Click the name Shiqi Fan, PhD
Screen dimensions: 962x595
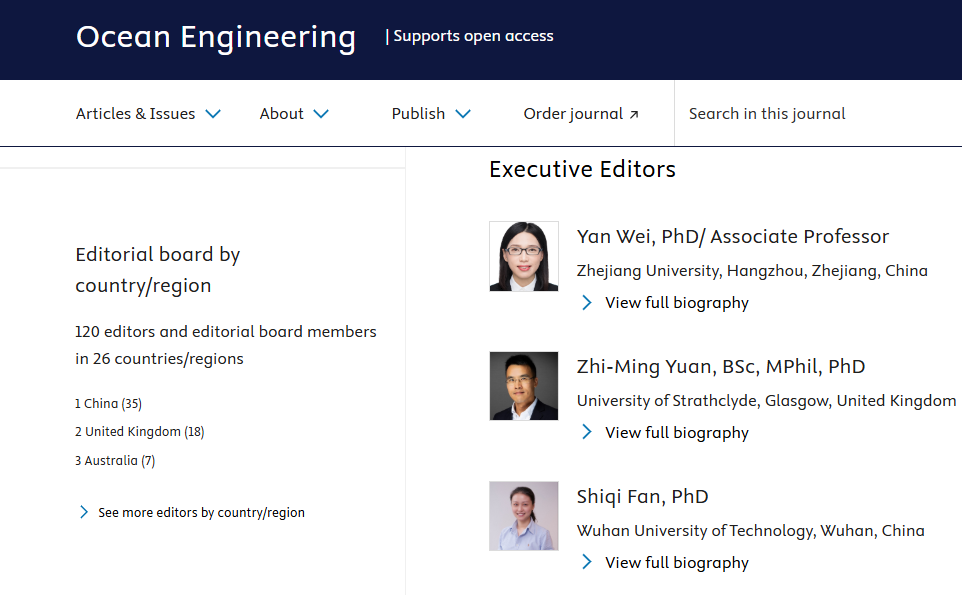(x=642, y=497)
